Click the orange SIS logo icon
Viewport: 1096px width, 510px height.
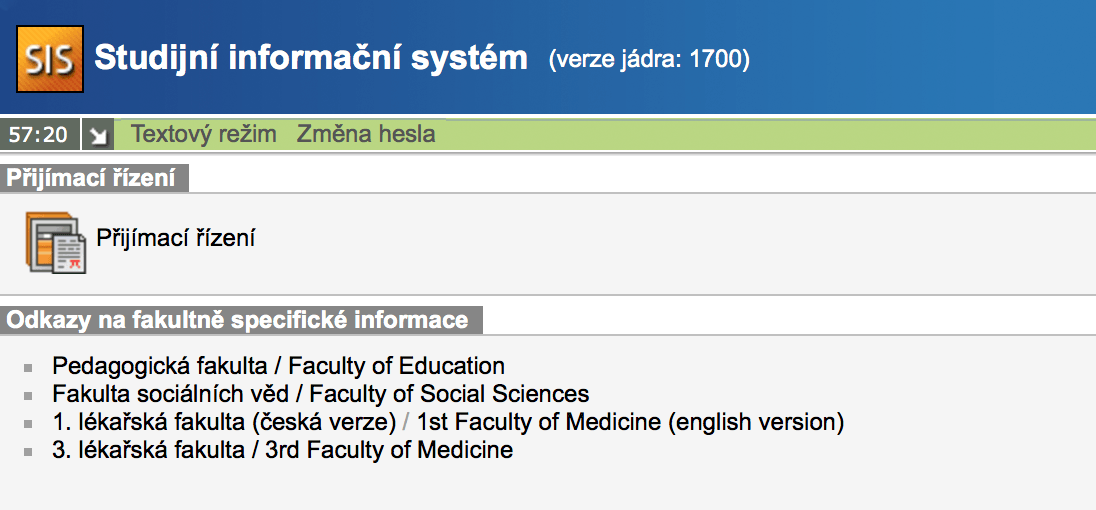click(x=45, y=58)
